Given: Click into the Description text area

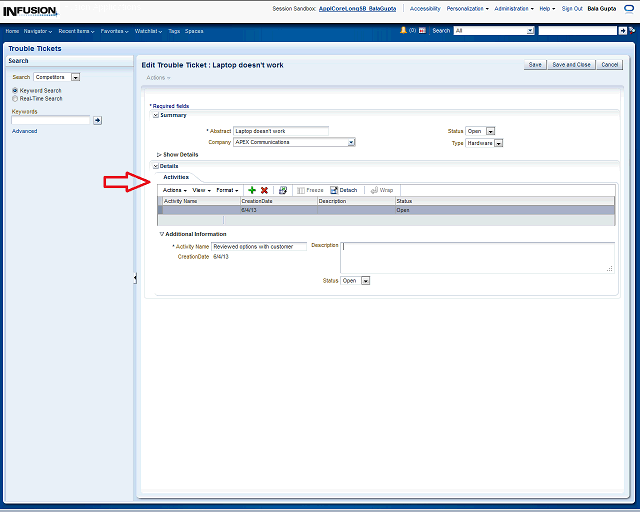Looking at the screenshot, I should pyautogui.click(x=476, y=256).
